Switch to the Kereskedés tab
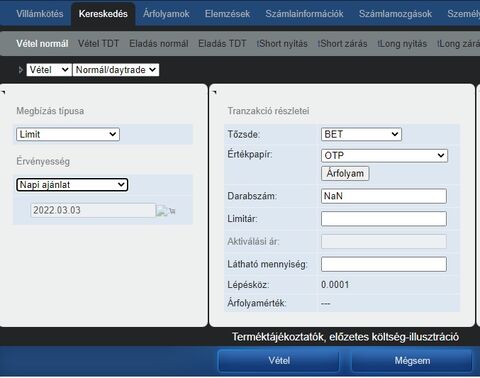This screenshot has height=378, width=480. point(103,14)
